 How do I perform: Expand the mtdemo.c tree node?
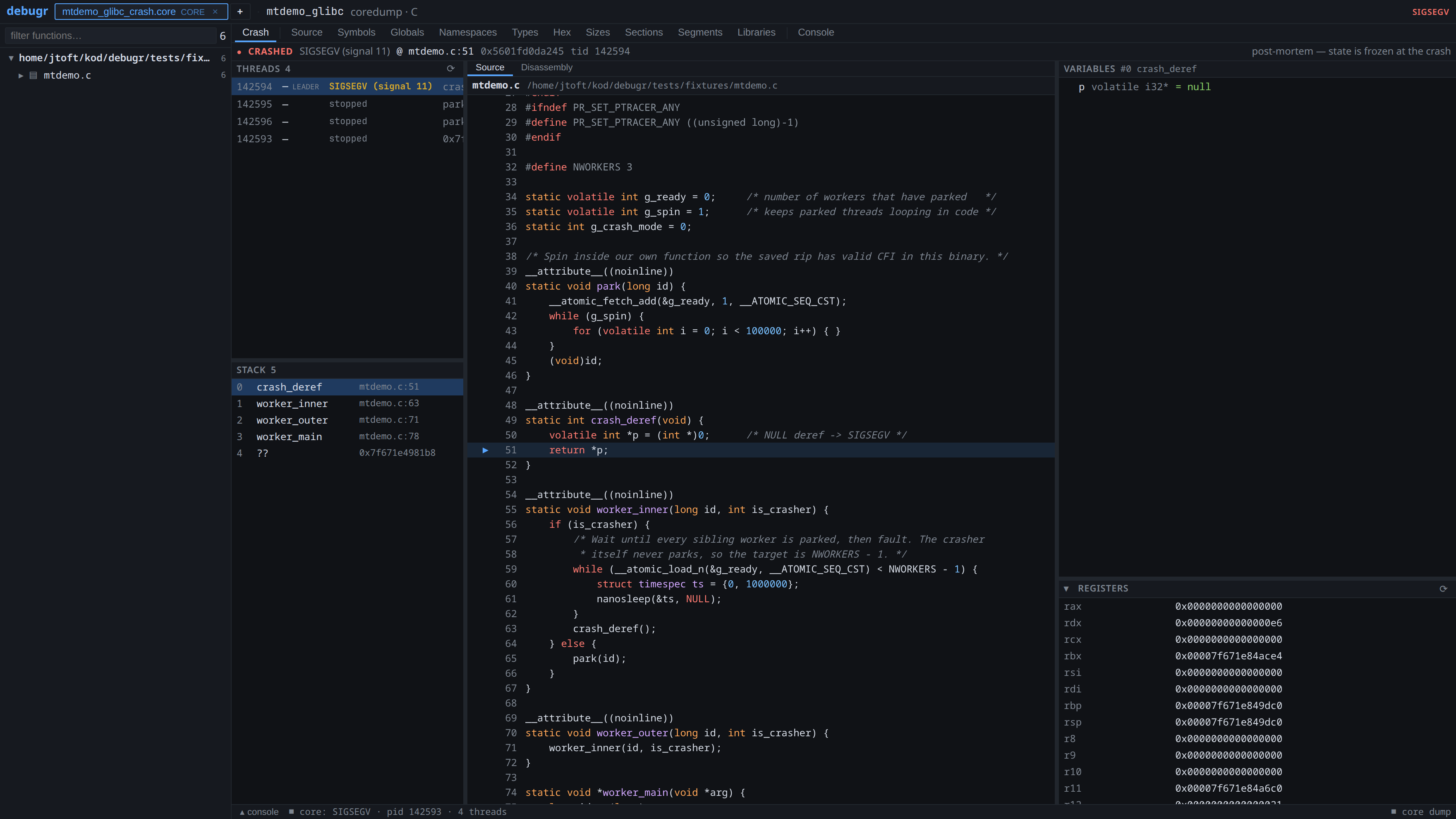(x=21, y=75)
